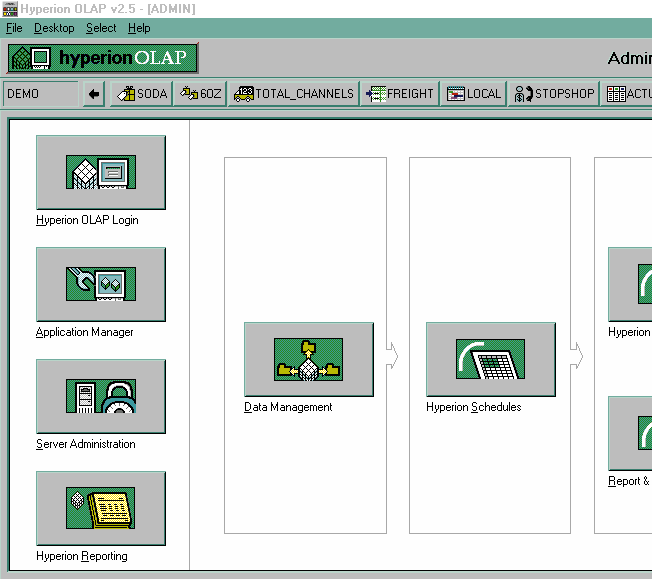Click the Server Administration label

pyautogui.click(x=86, y=444)
